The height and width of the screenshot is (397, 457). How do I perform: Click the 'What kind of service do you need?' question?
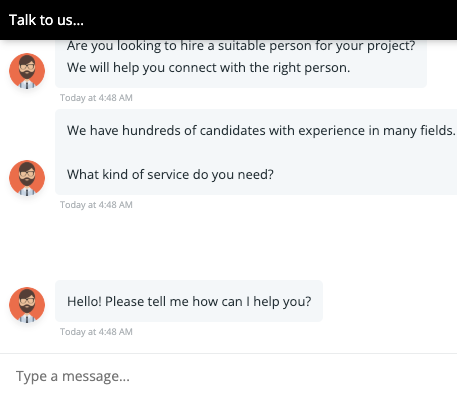point(170,174)
